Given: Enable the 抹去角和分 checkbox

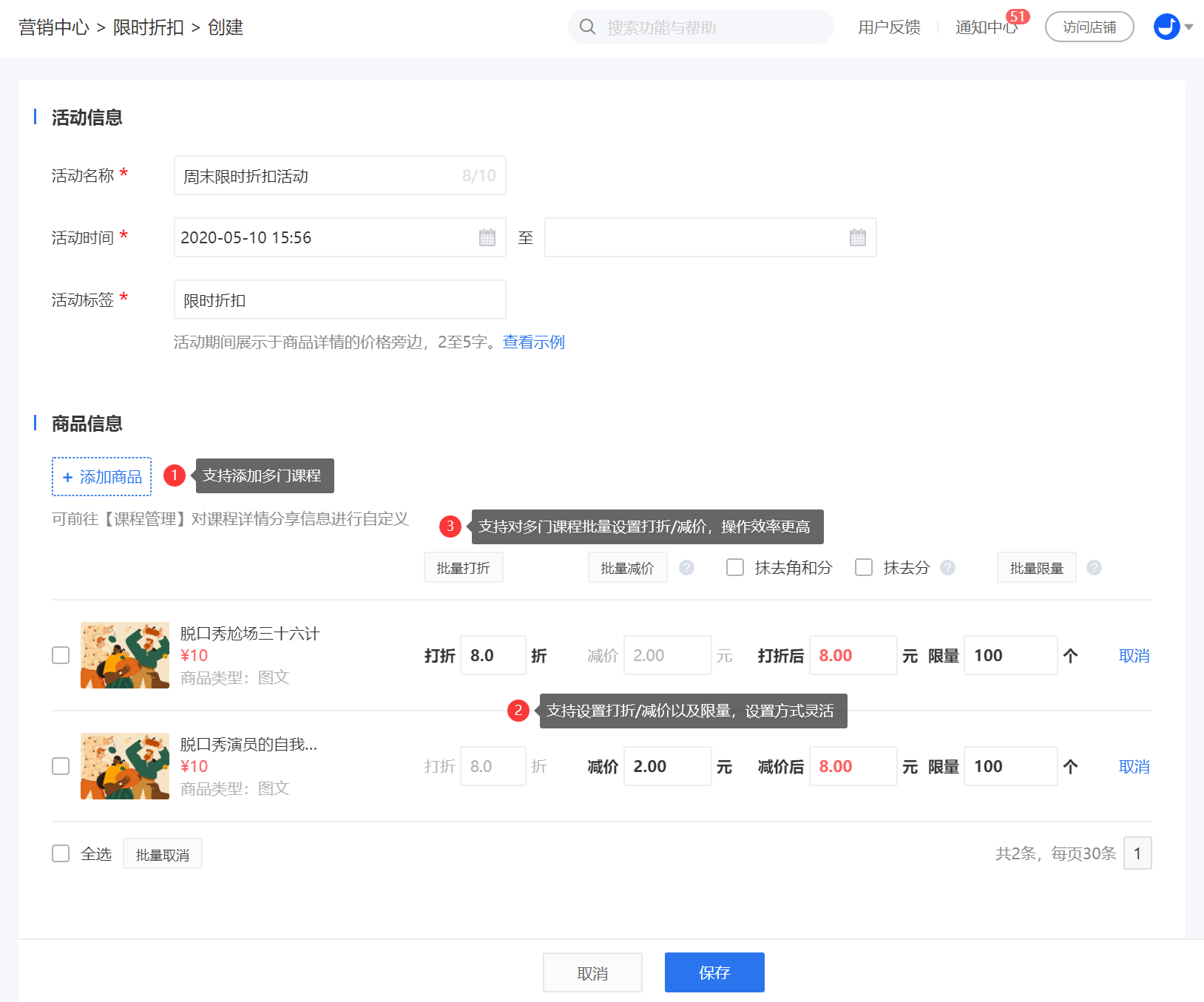Looking at the screenshot, I should (x=735, y=567).
